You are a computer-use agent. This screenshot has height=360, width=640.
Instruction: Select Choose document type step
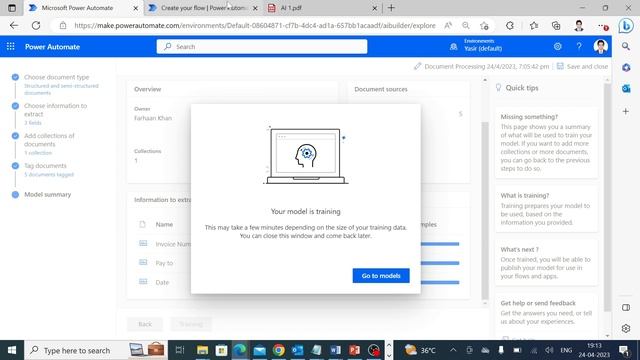click(x=56, y=77)
